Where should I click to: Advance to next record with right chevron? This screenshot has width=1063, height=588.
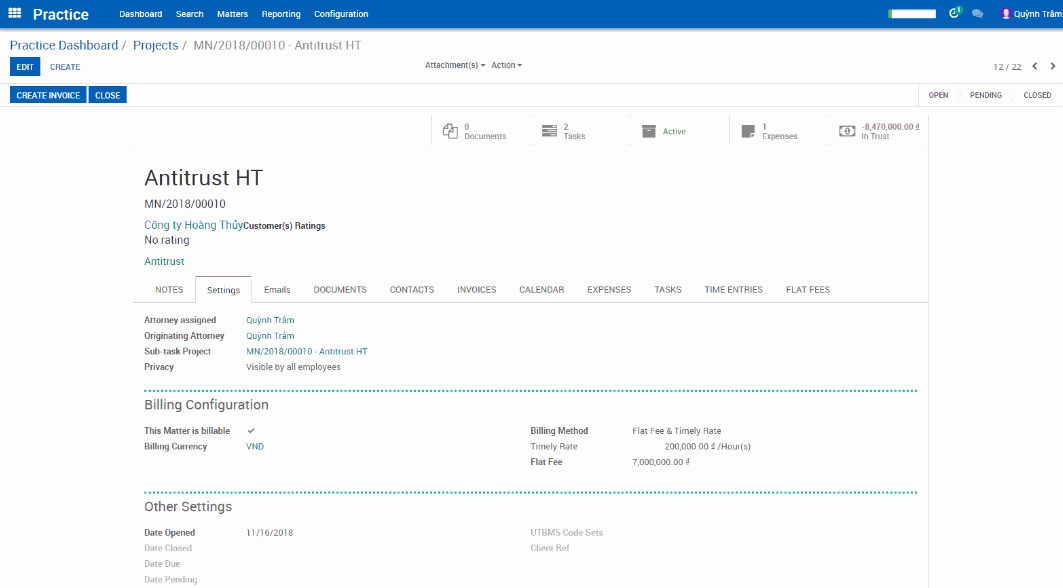pyautogui.click(x=1052, y=66)
